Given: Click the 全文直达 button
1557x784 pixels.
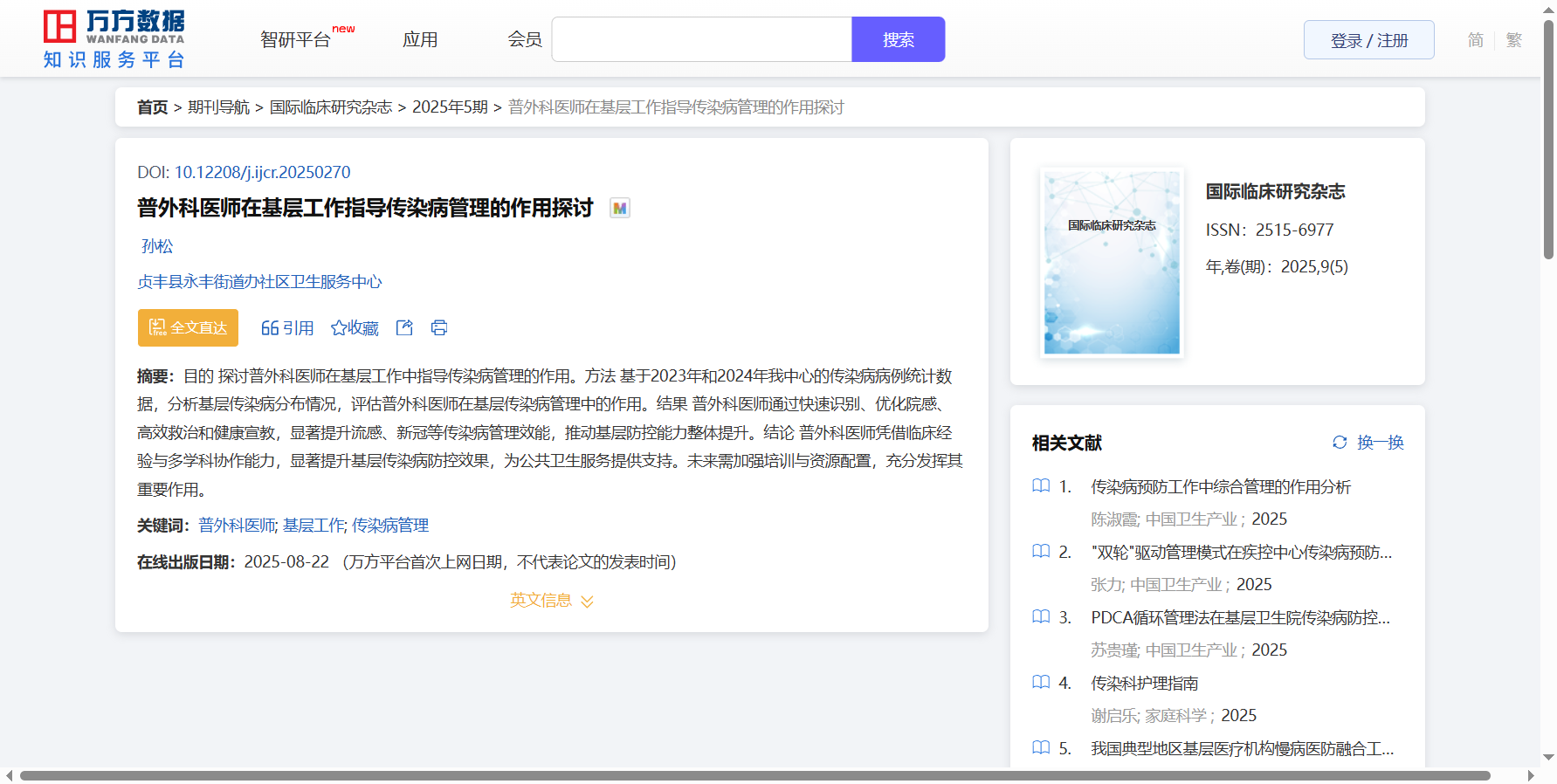Looking at the screenshot, I should click(x=188, y=328).
